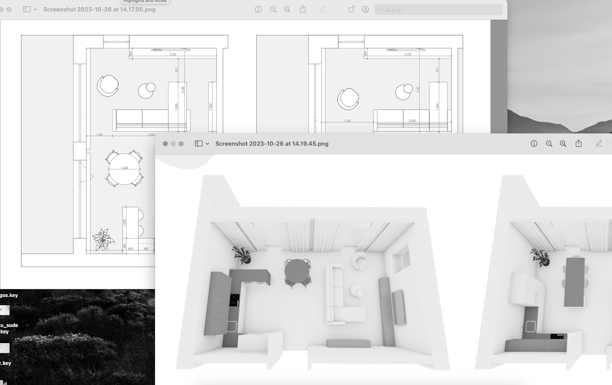Click the Info icon in the 14.19.45 window

tap(534, 144)
